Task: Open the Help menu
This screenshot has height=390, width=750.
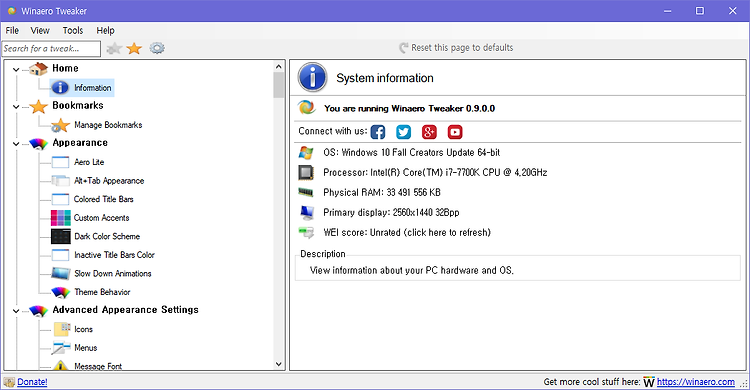Action: (x=105, y=31)
